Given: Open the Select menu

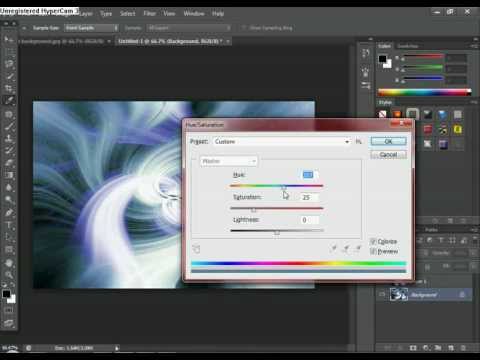Looking at the screenshot, I should pos(128,14).
